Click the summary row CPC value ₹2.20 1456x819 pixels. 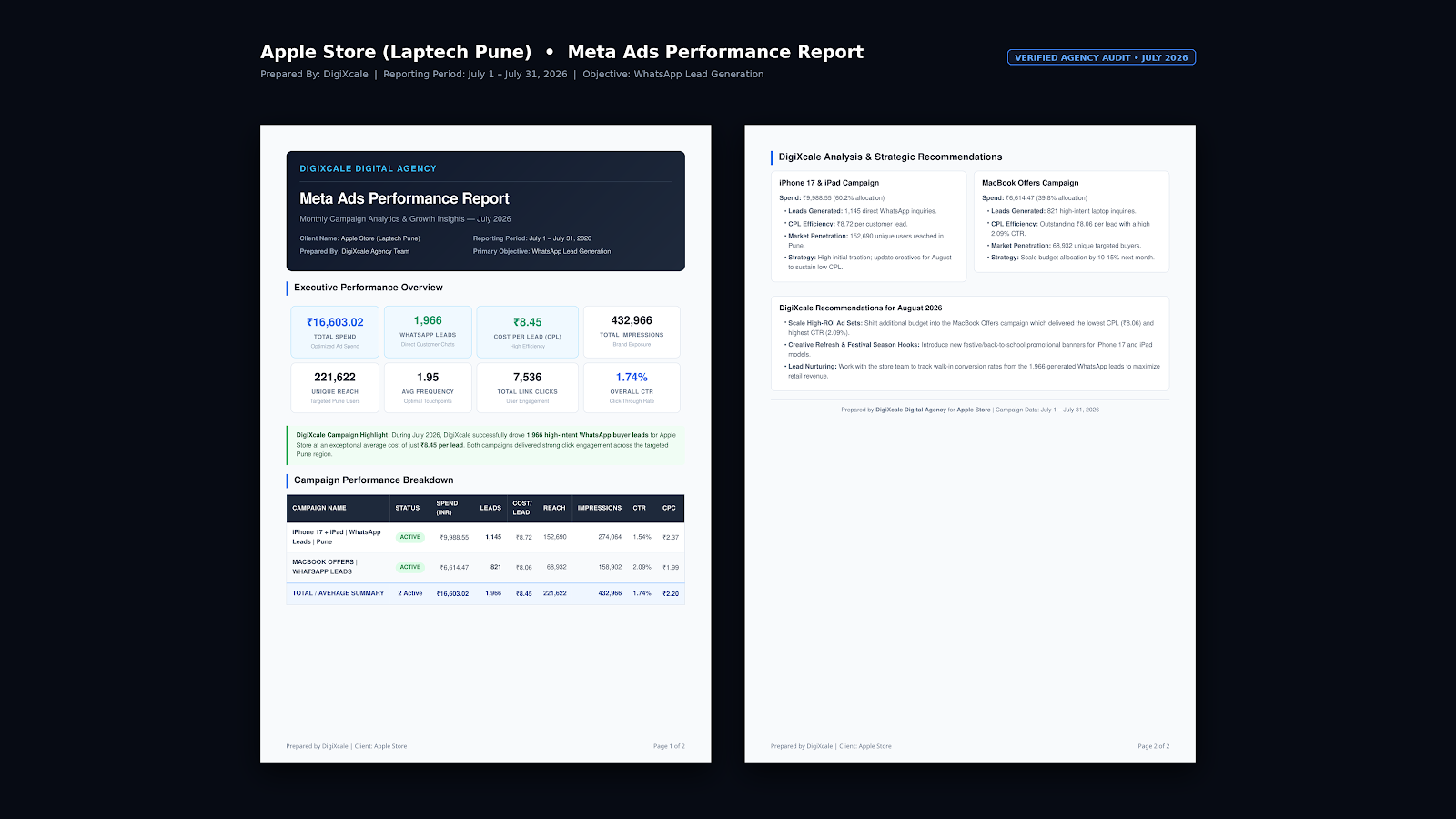[x=671, y=594]
